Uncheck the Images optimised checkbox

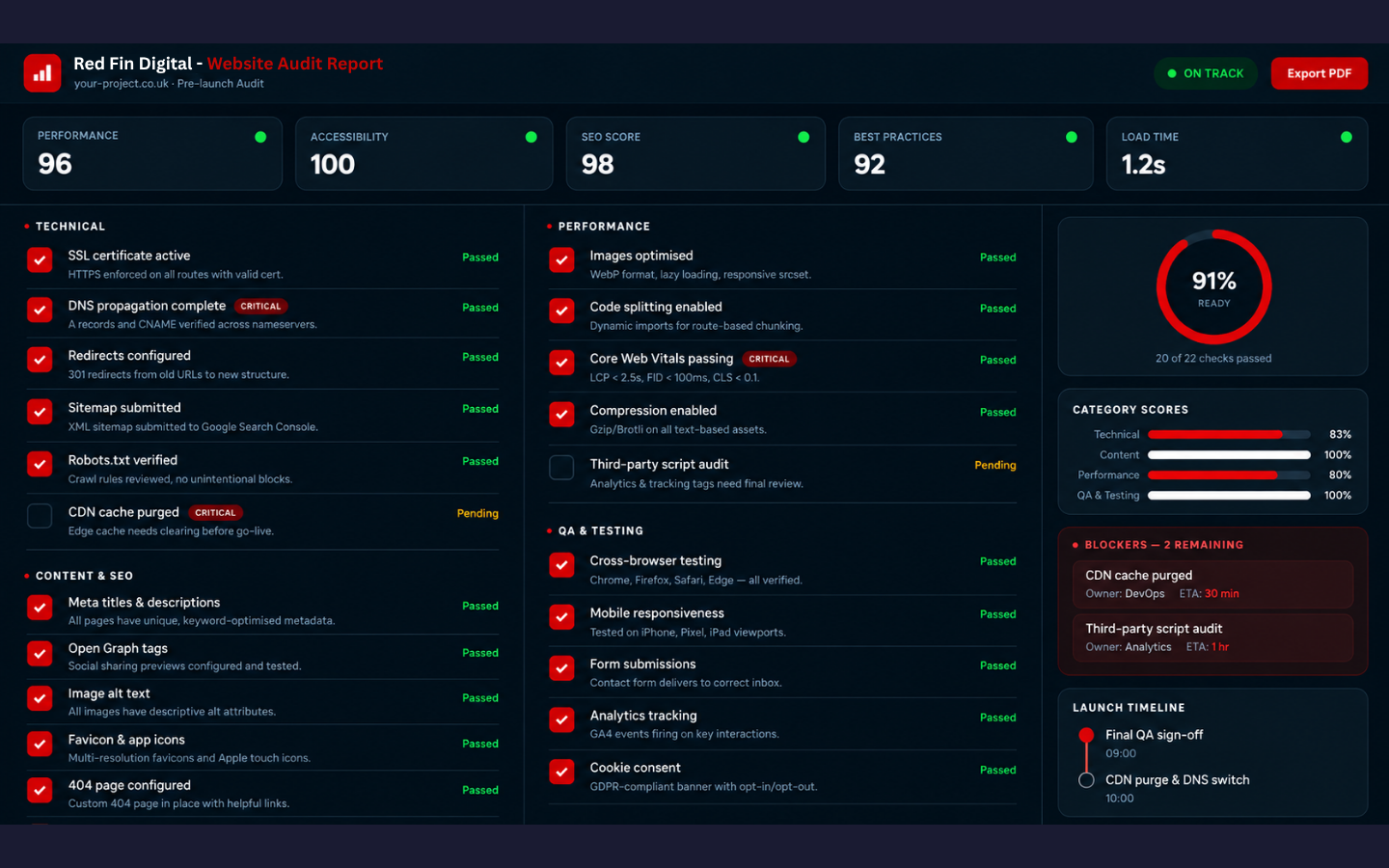click(561, 260)
